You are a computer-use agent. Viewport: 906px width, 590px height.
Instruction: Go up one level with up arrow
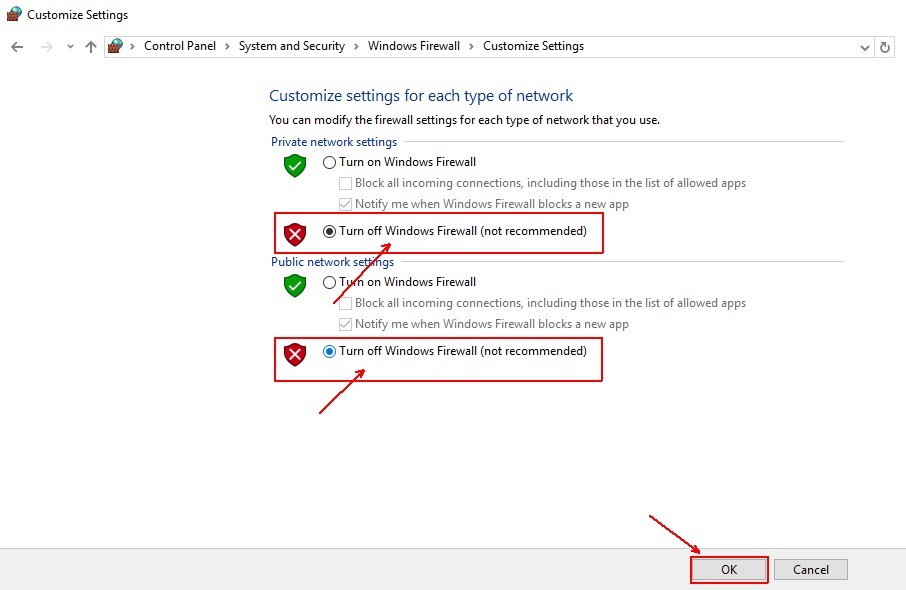point(91,47)
